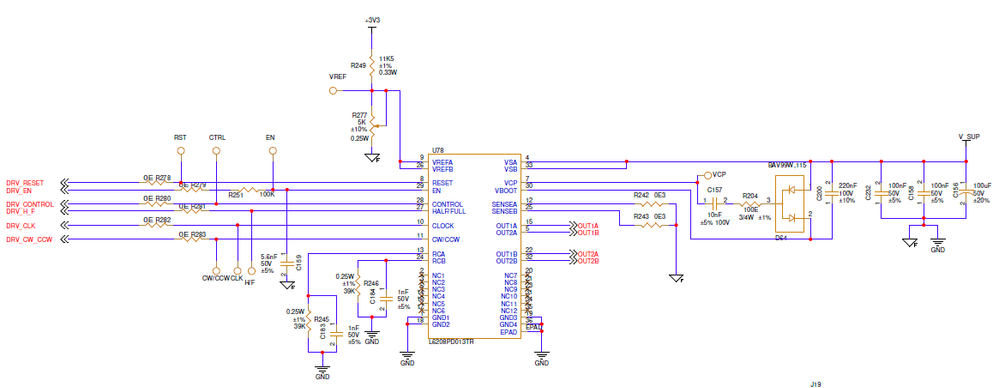Image resolution: width=999 pixels, height=388 pixels.
Task: Click the CW/CCW test point circle
Action: [216, 270]
